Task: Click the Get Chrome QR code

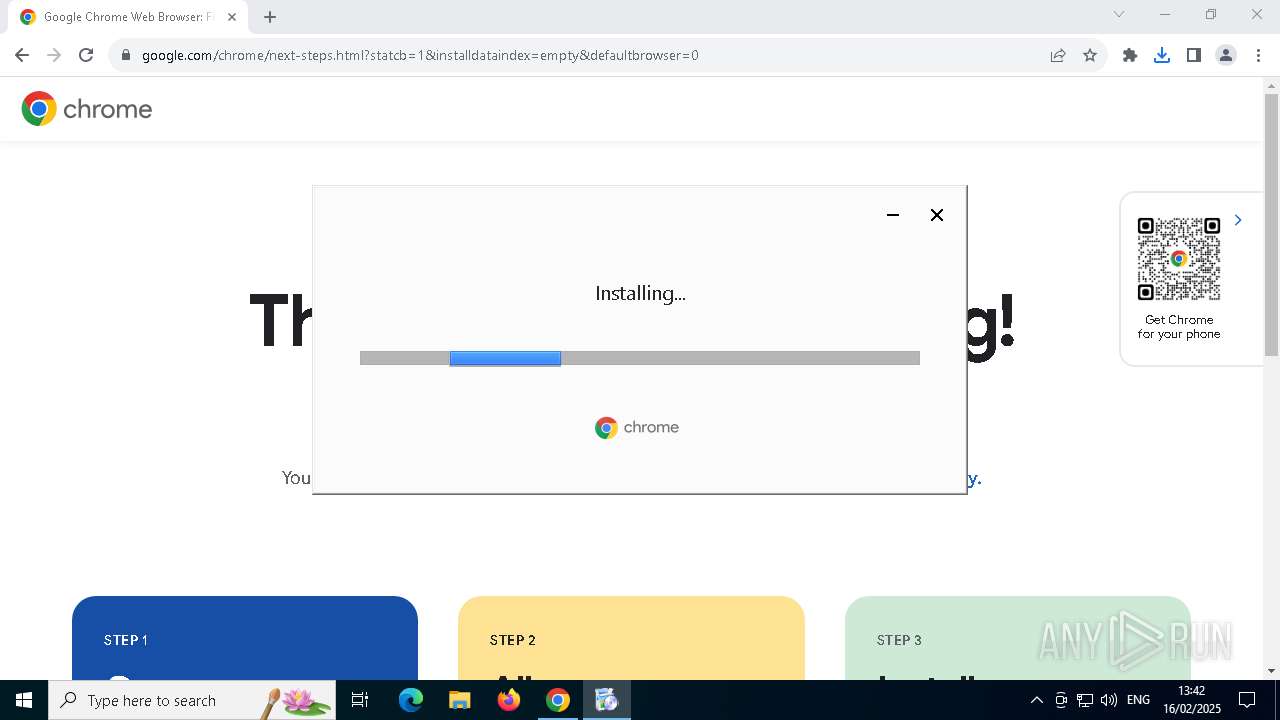Action: 1179,259
